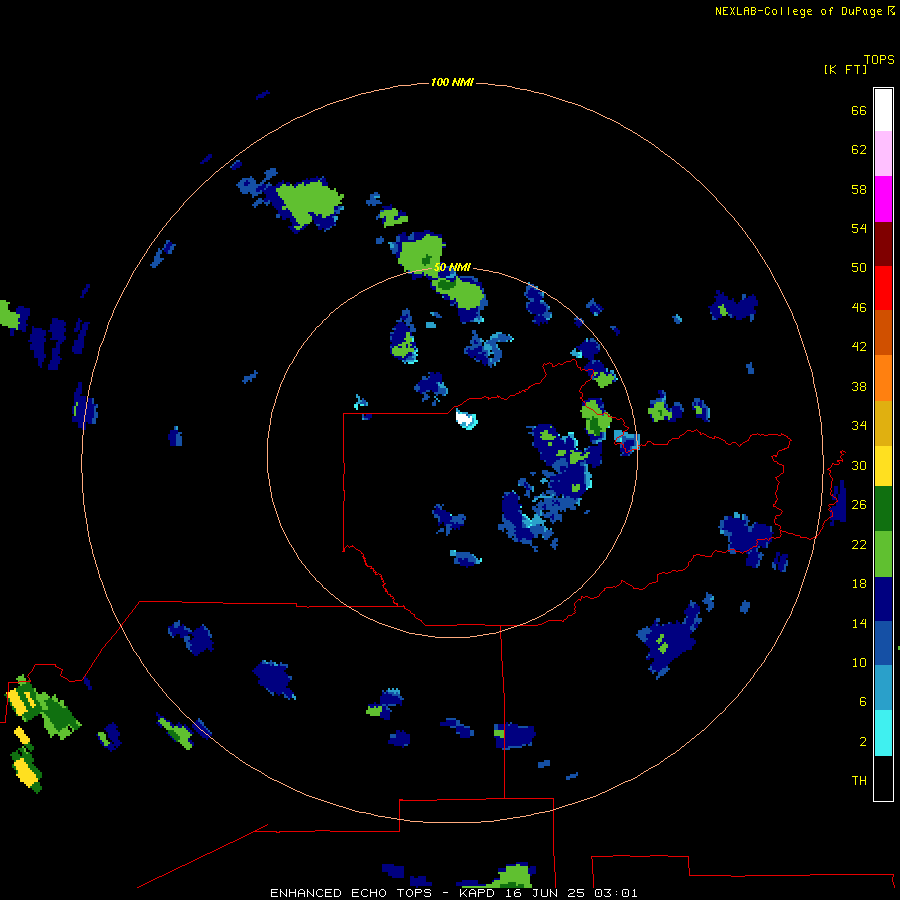Select the 100 NMI range ring label
The image size is (900, 900).
[452, 83]
